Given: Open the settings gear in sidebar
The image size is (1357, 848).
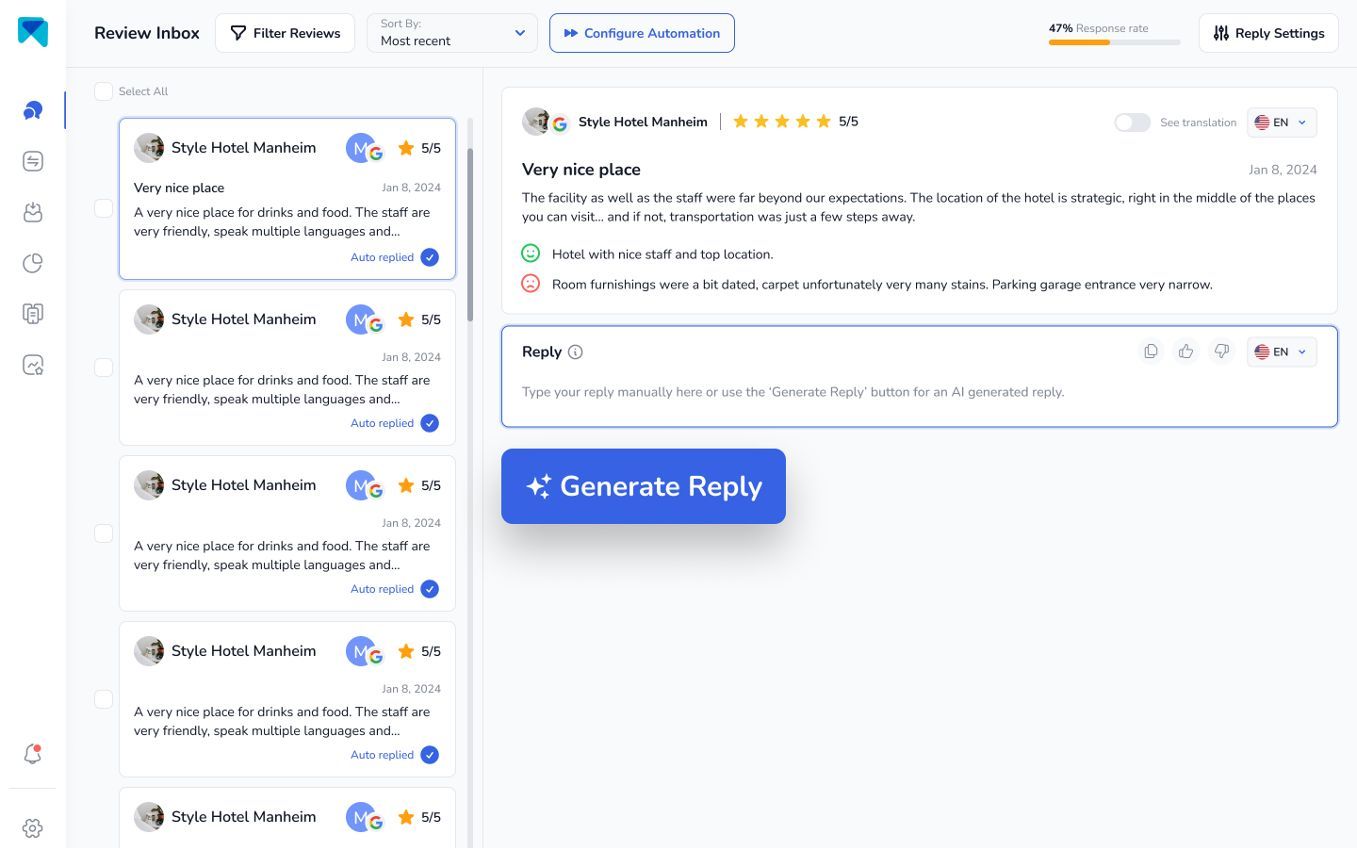Looking at the screenshot, I should pos(33,828).
